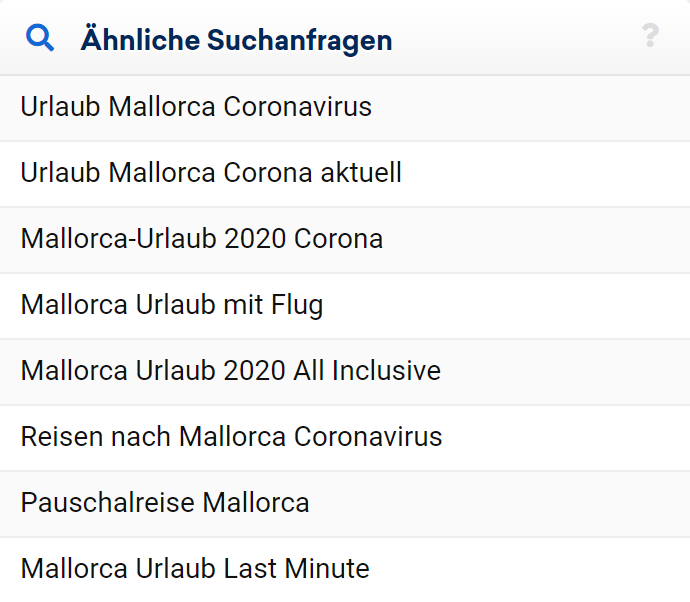Open the "Pauschalreise Mallorca" suggestion
The height and width of the screenshot is (602, 690).
(165, 503)
